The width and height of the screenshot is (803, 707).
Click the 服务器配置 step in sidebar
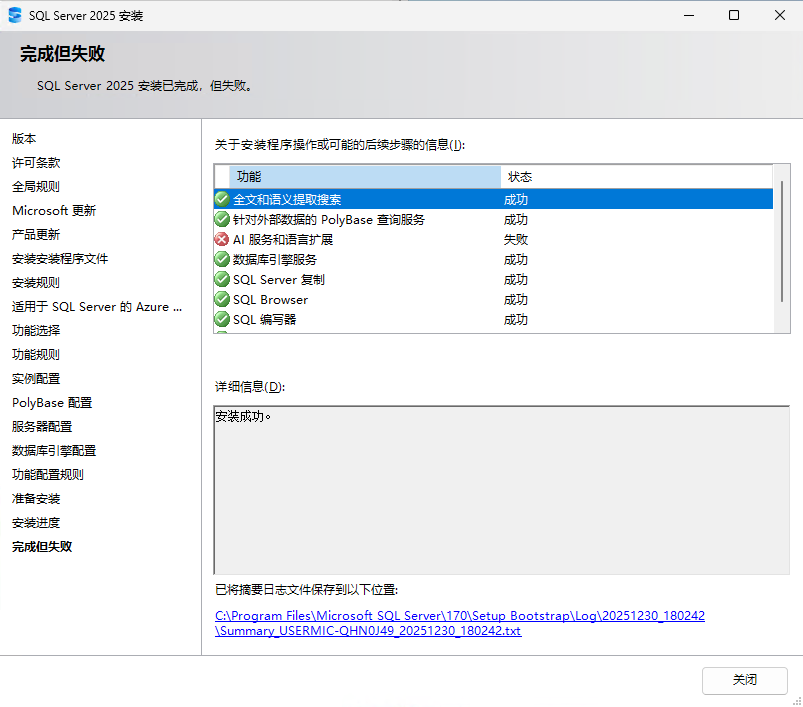(x=42, y=426)
